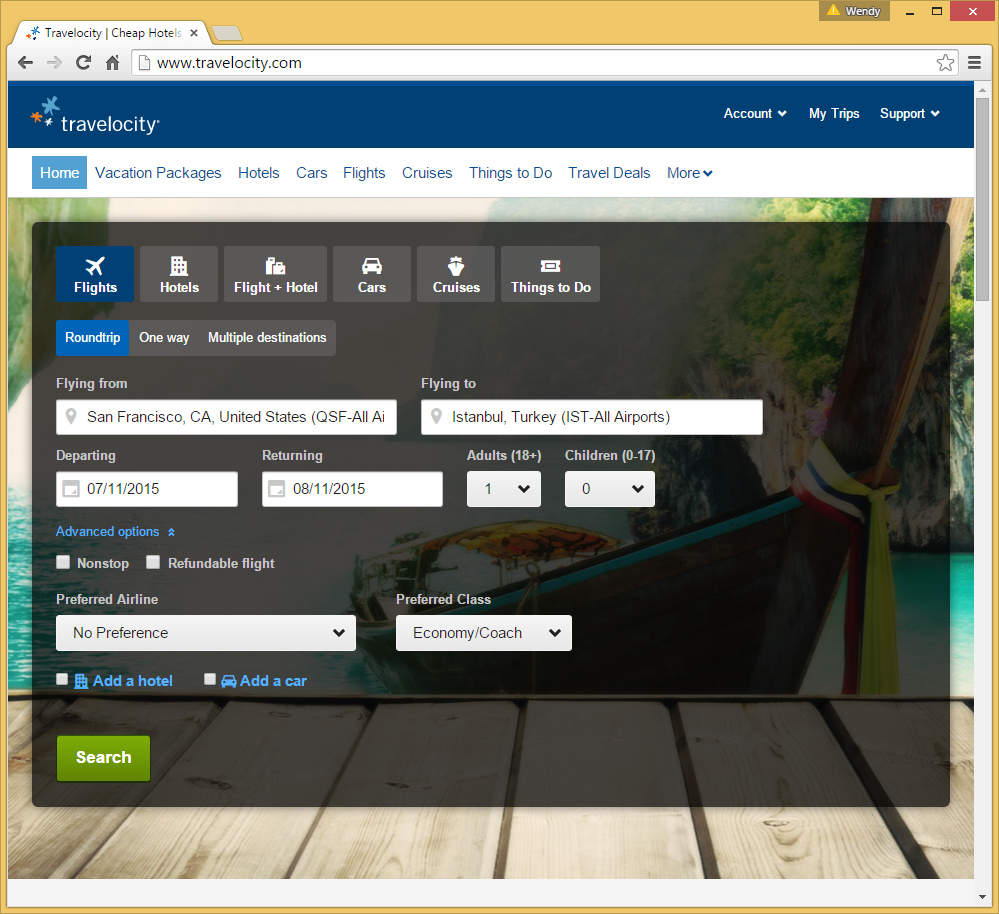The image size is (999, 914).
Task: Go to the browser home page icon
Action: tap(112, 62)
